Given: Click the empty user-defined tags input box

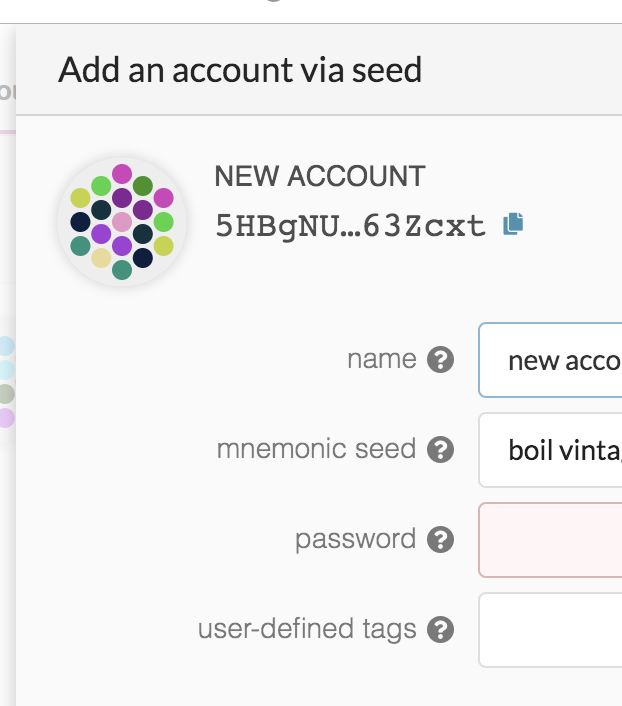Looking at the screenshot, I should click(x=550, y=630).
